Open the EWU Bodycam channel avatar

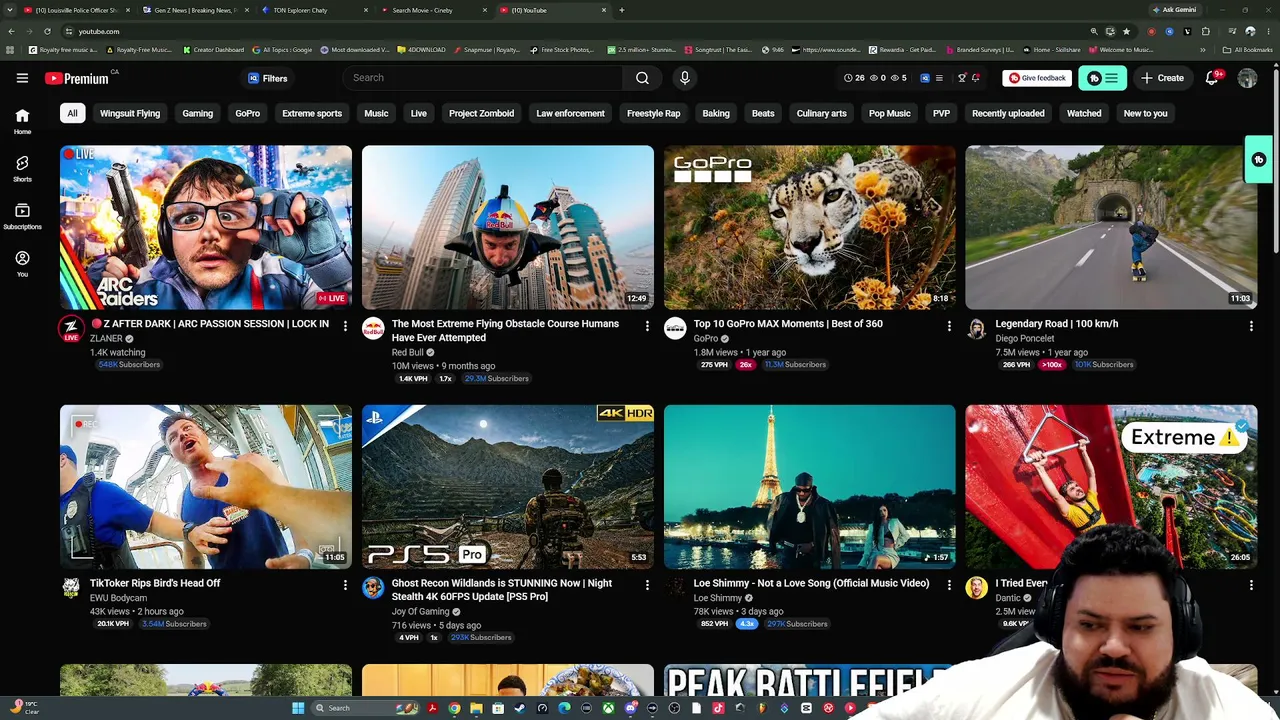pos(71,588)
